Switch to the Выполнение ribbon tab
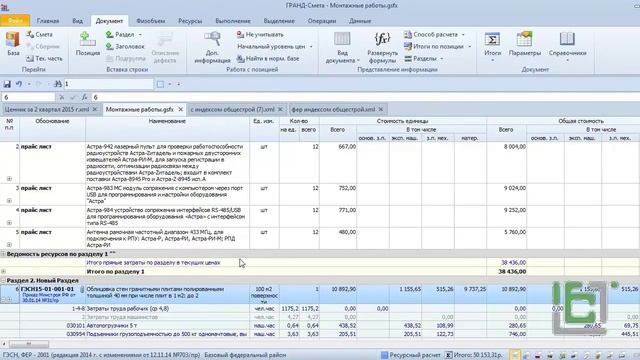The width and height of the screenshot is (640, 360). click(x=233, y=21)
